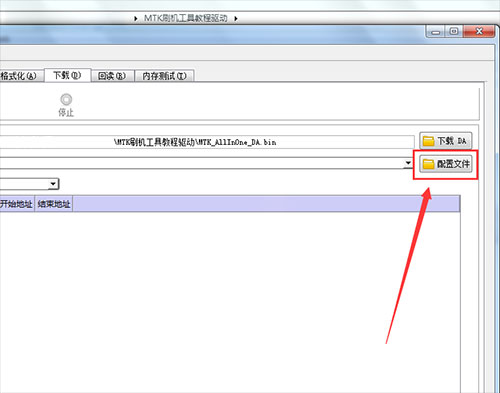Image resolution: width=500 pixels, height=393 pixels.
Task: Click breadcrumb arrow before MTK刷机工具教程驱动
Action: click(136, 18)
